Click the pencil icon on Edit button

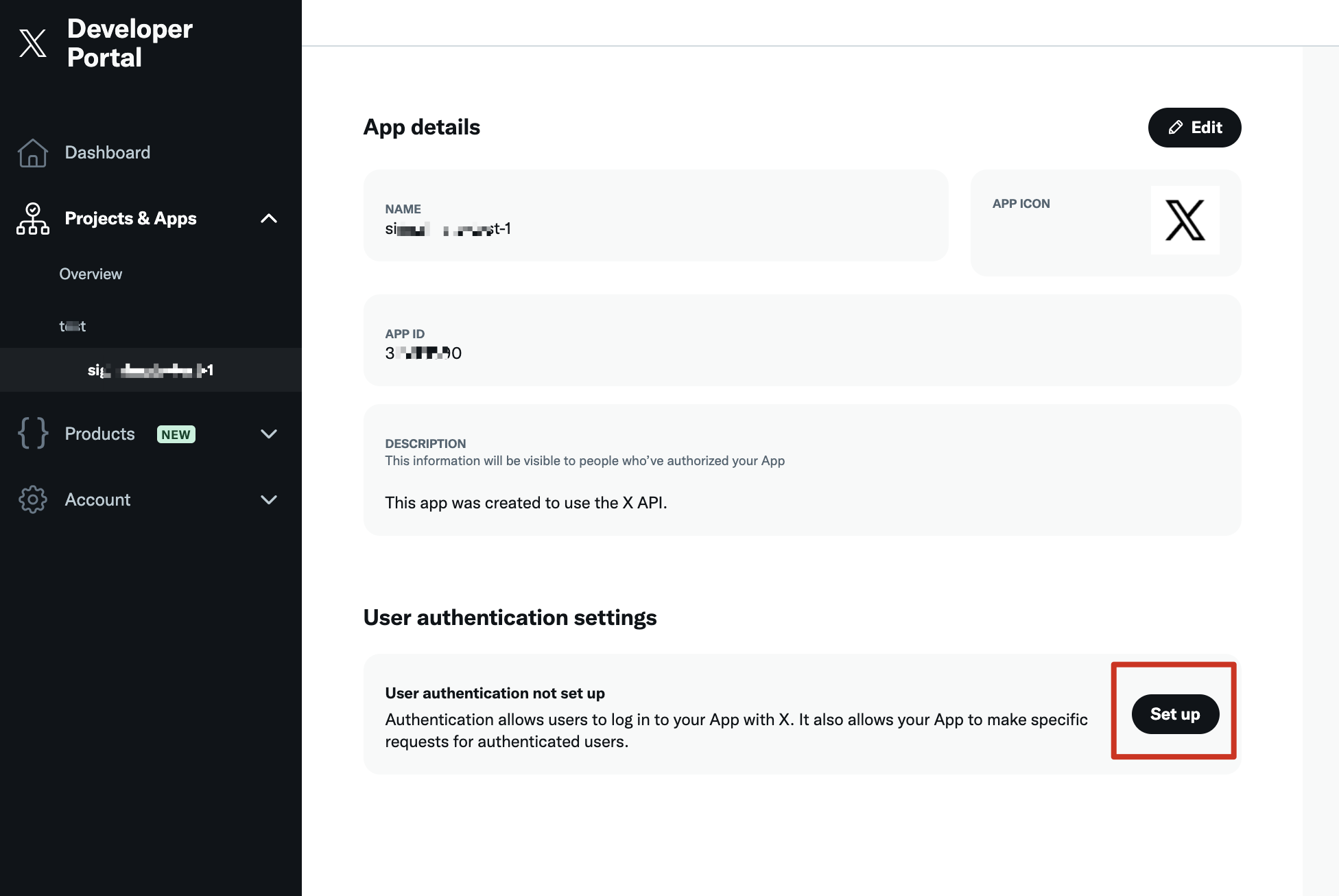point(1175,128)
